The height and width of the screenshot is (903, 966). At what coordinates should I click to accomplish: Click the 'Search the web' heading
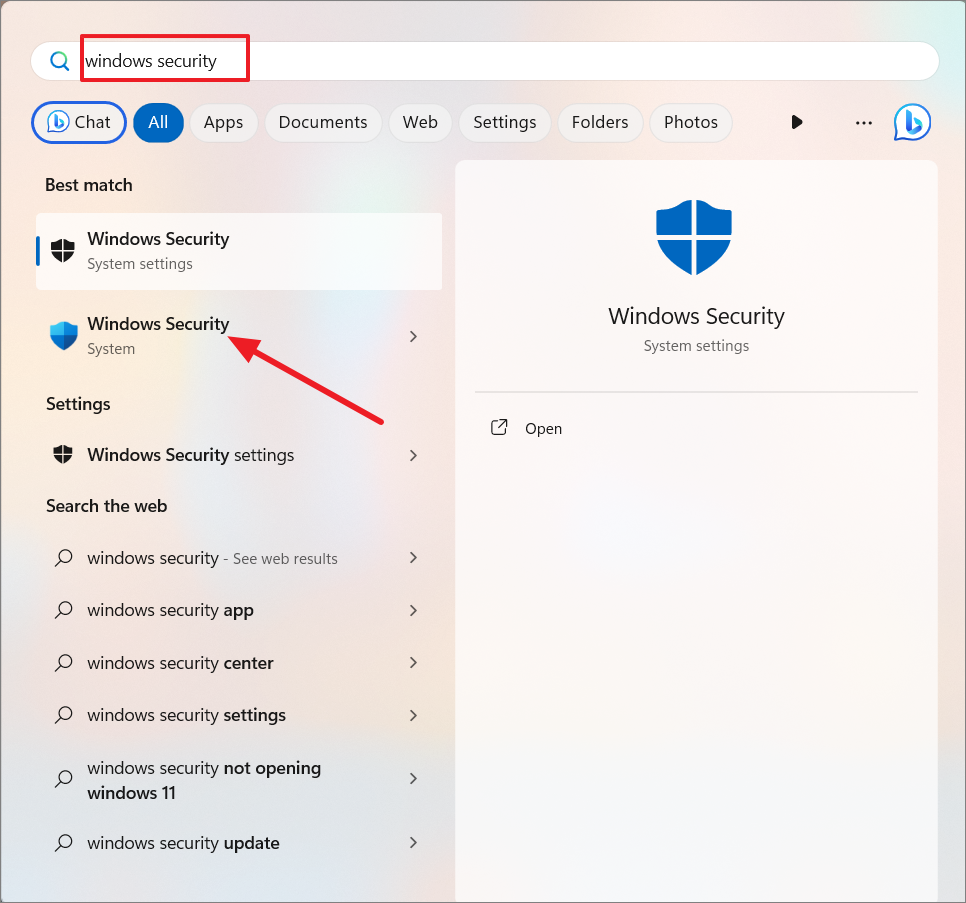(107, 506)
